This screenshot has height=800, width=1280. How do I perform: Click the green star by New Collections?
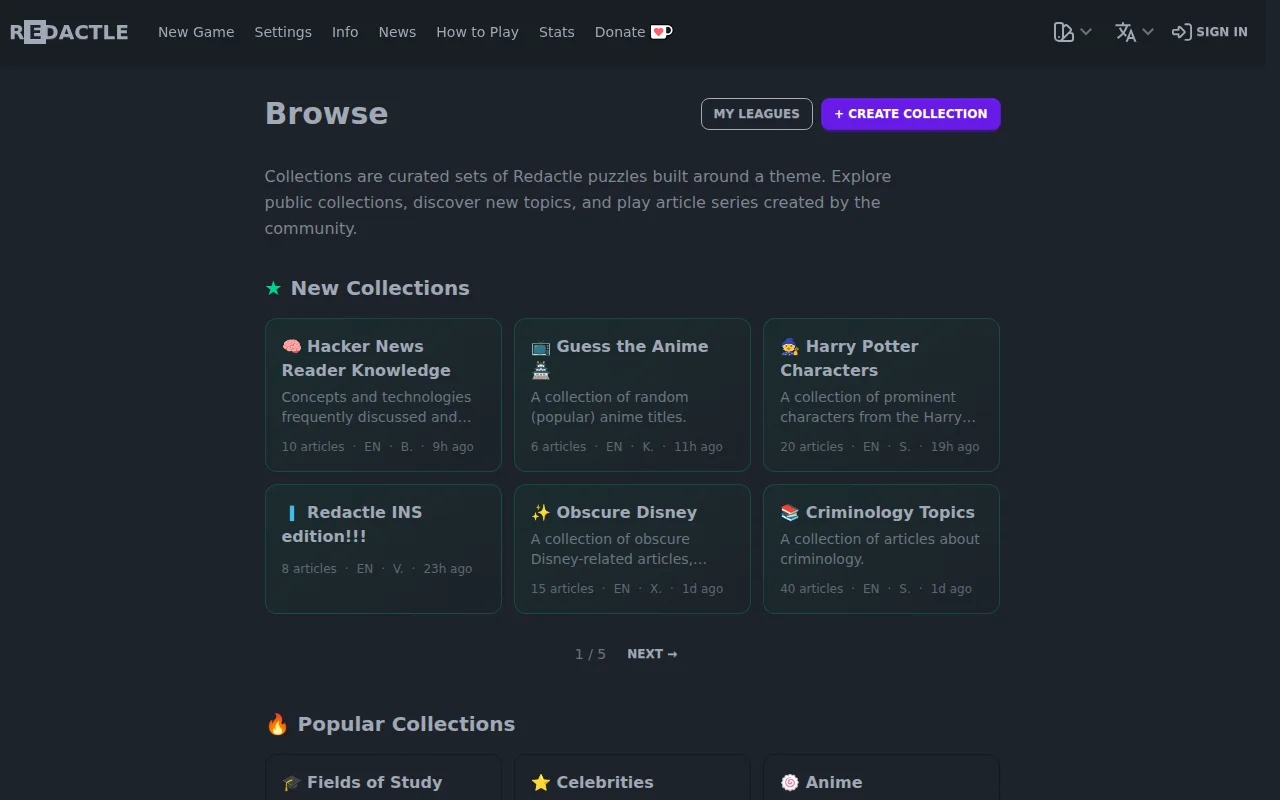click(273, 288)
